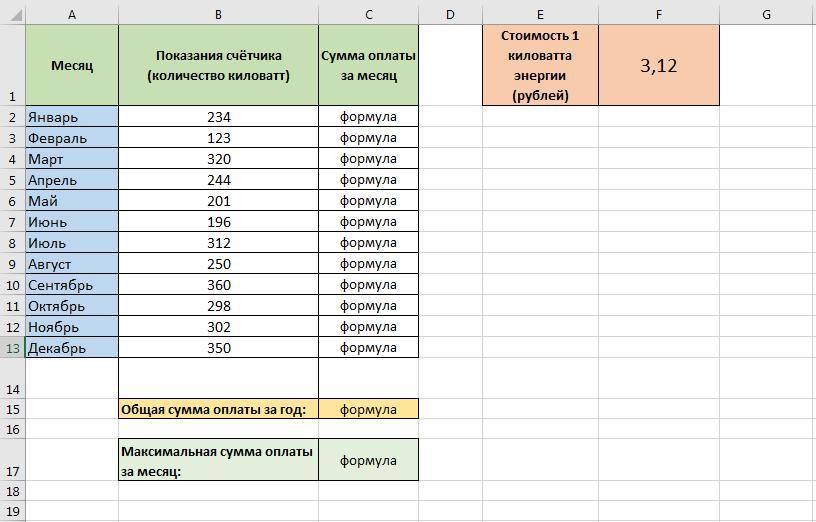Screen dimensions: 816x522
Task: Select the 'формула' cell in the Январь row
Action: click(368, 117)
